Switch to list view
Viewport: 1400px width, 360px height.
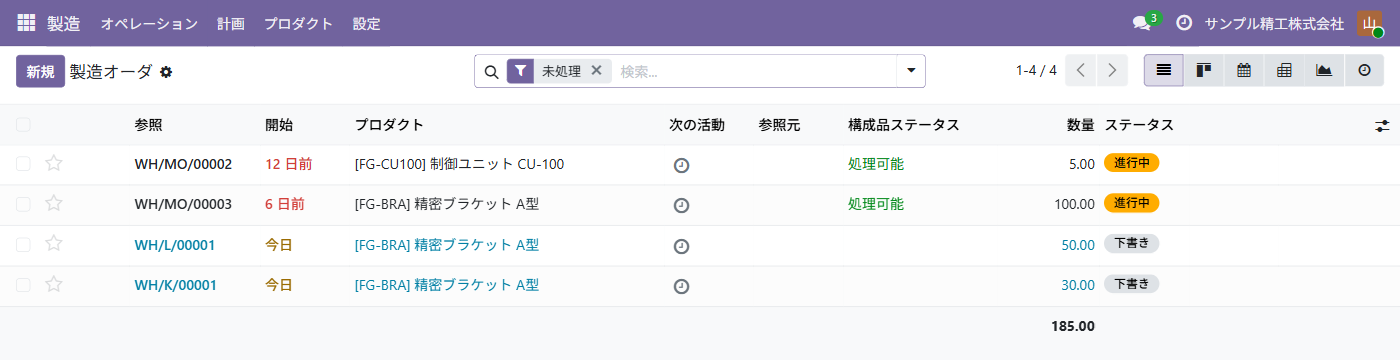1164,70
